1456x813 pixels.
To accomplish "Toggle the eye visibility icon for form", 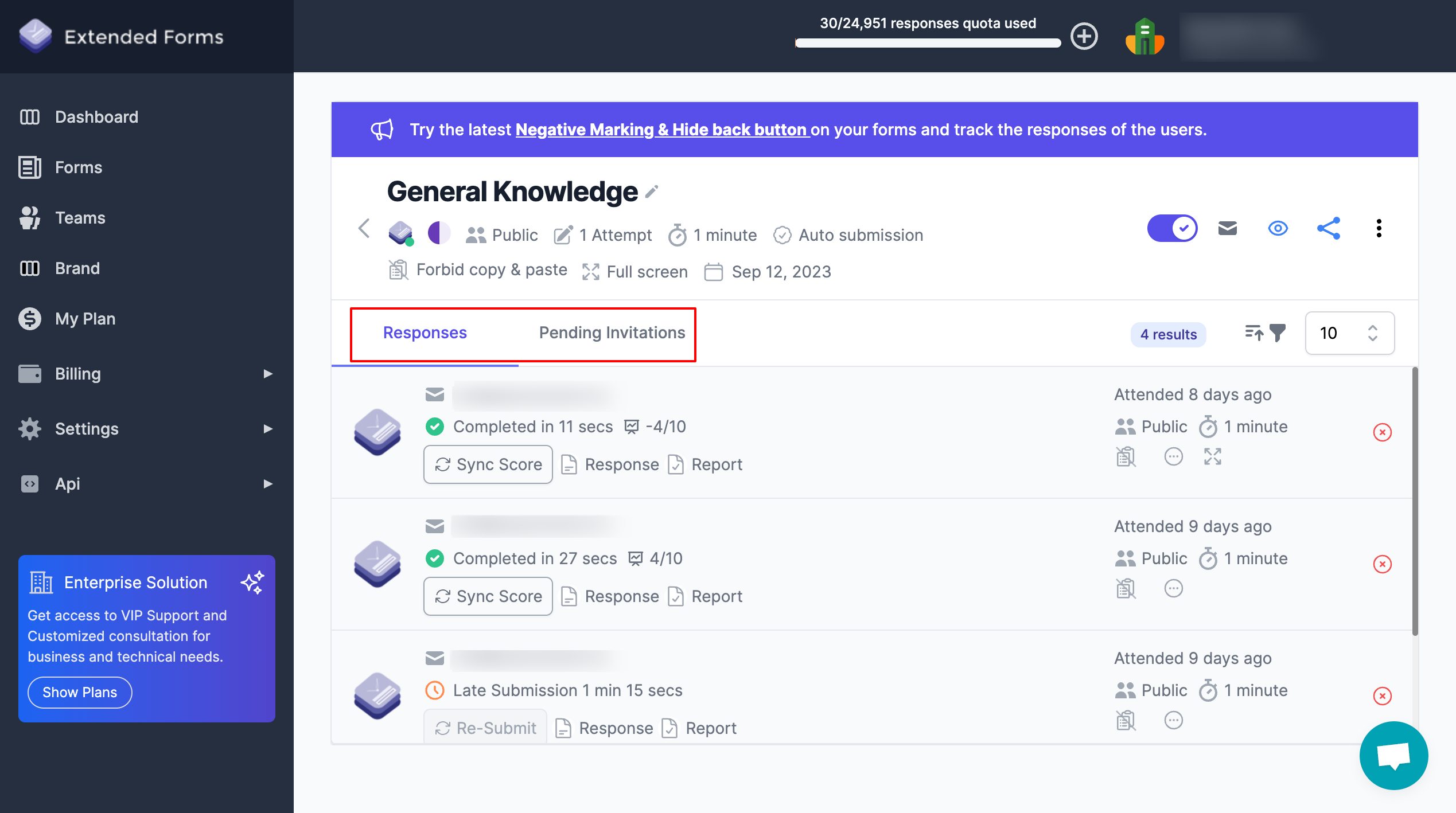I will pyautogui.click(x=1278, y=228).
